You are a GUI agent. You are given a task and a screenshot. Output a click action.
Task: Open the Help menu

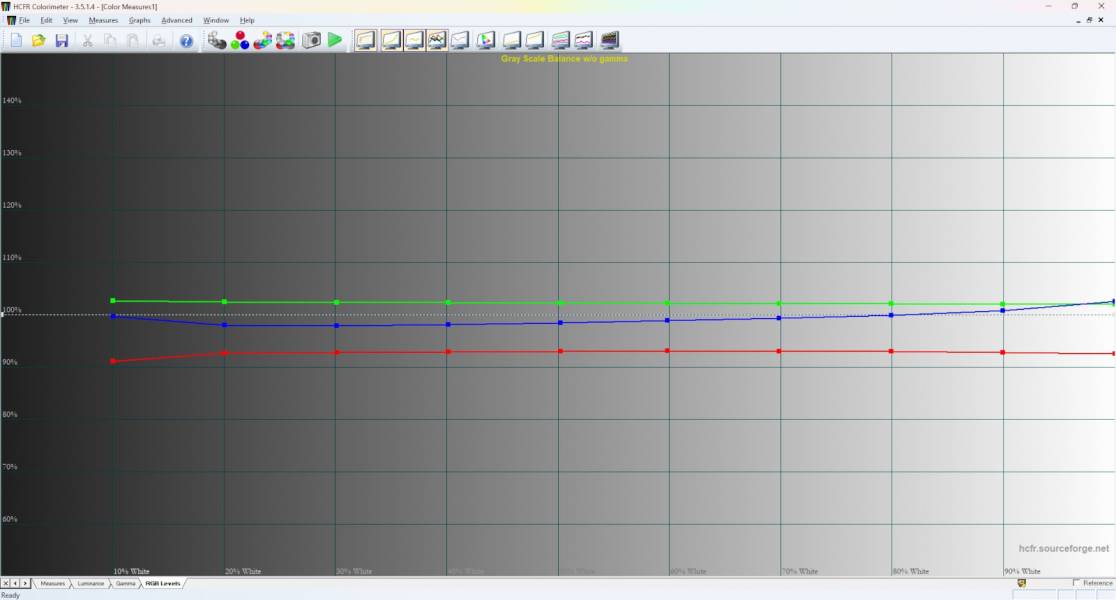247,21
